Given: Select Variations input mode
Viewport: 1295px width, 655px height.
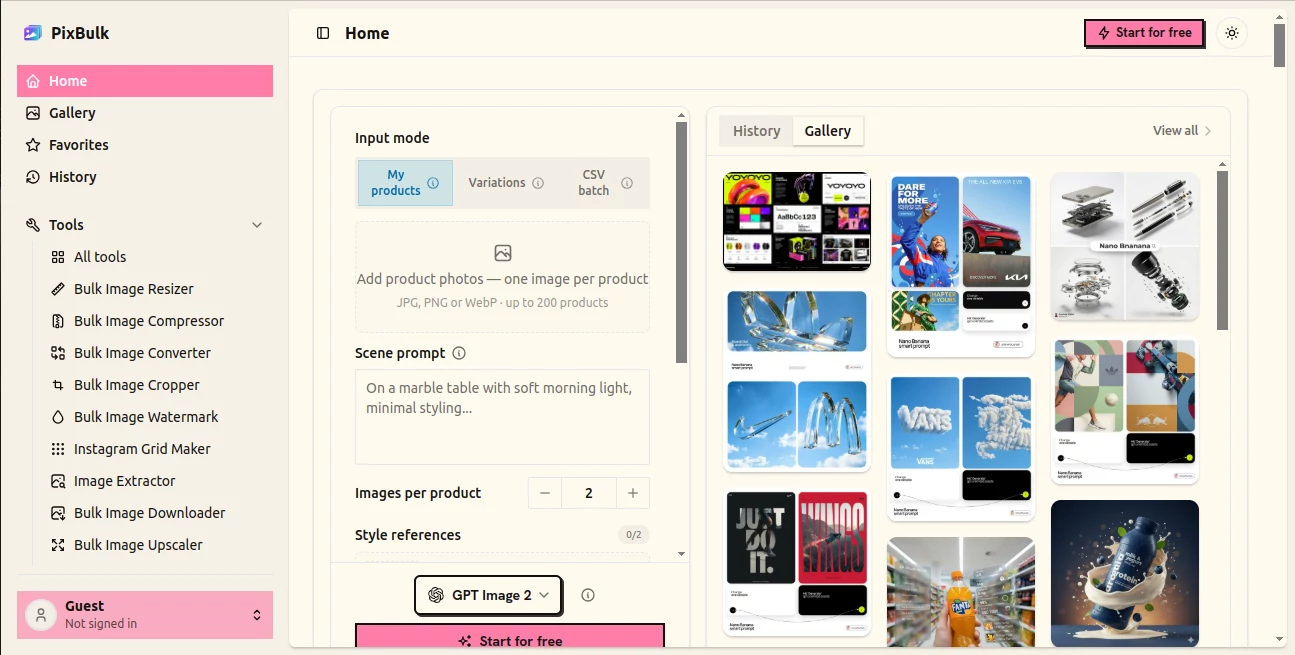Looking at the screenshot, I should tap(506, 183).
